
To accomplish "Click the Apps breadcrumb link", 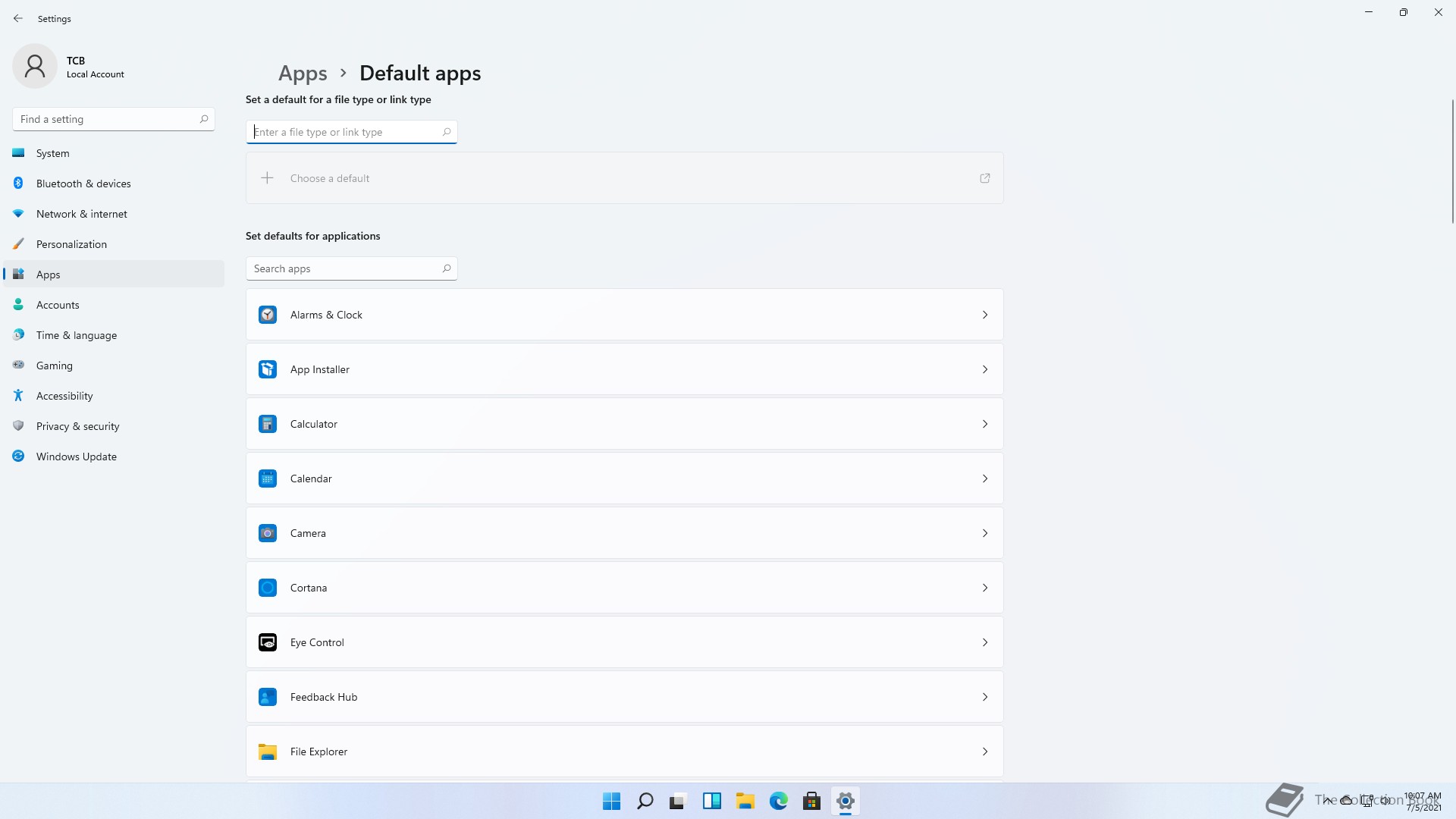I will [303, 74].
